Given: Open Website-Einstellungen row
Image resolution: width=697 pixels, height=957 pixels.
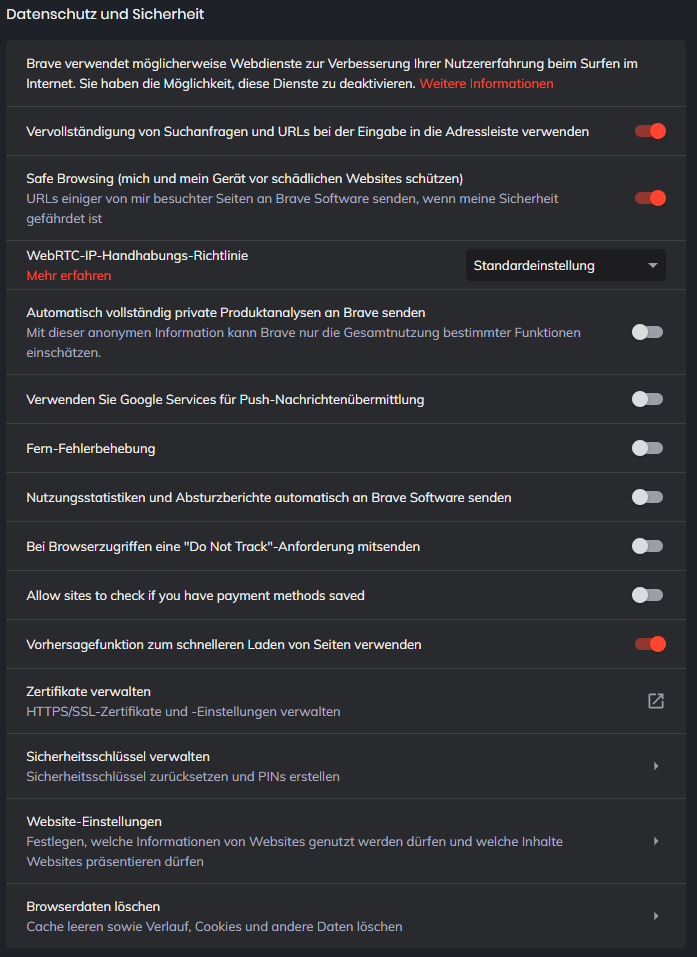Looking at the screenshot, I should pyautogui.click(x=300, y=841).
